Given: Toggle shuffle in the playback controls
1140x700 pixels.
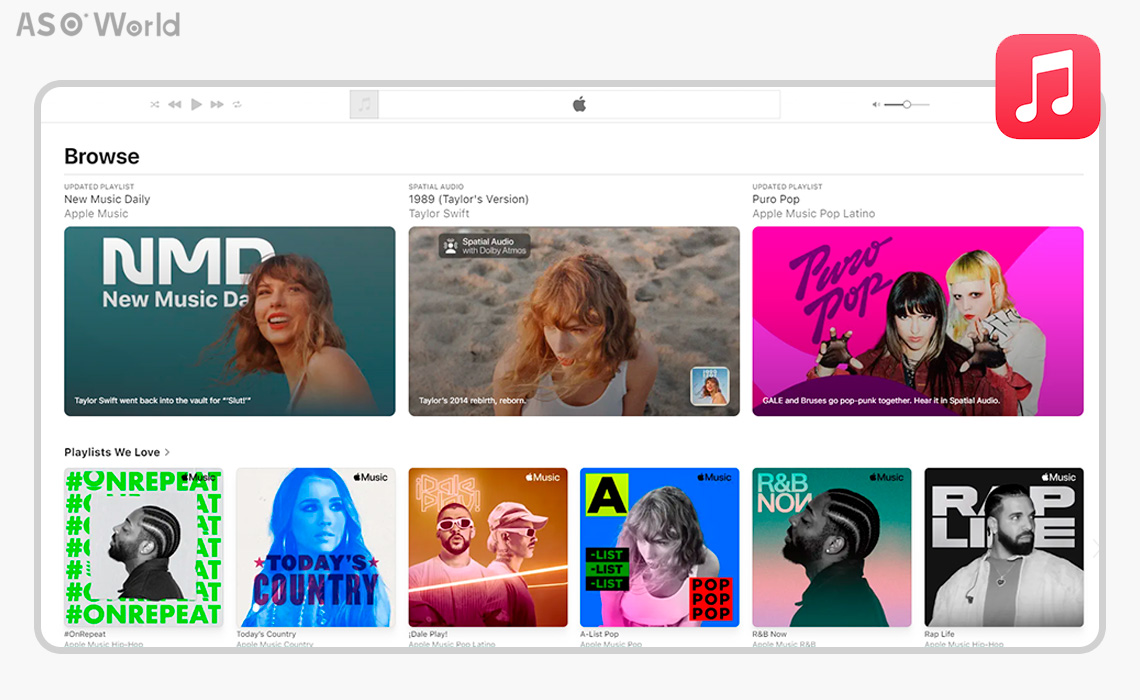Looking at the screenshot, I should pos(155,105).
